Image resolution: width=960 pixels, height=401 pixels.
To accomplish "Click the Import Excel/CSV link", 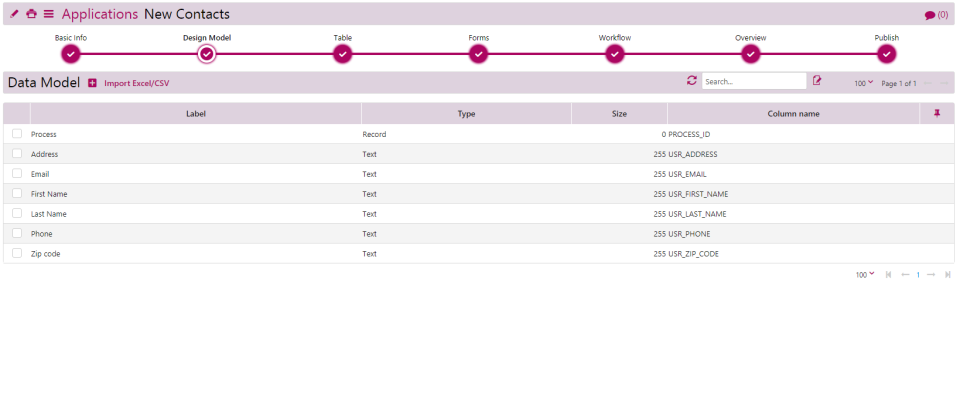I will 137,83.
